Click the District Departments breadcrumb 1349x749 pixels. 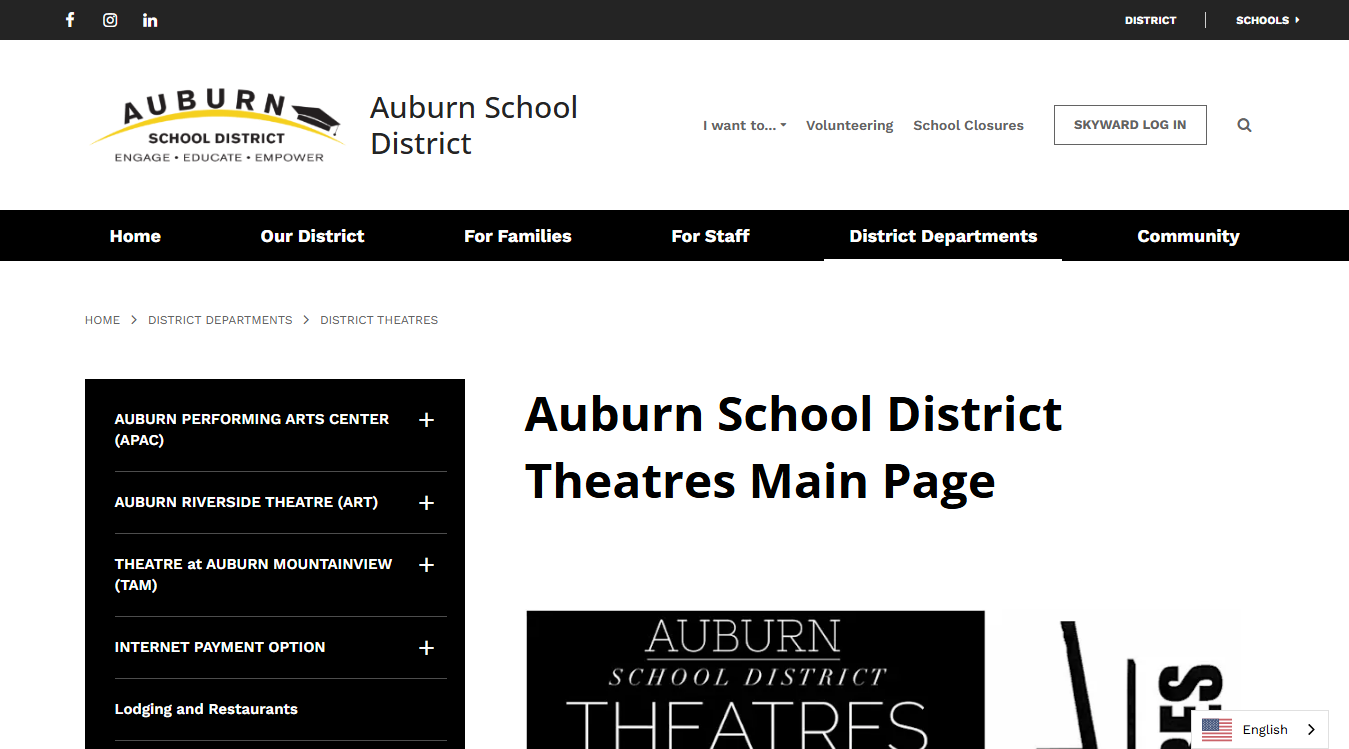point(220,320)
